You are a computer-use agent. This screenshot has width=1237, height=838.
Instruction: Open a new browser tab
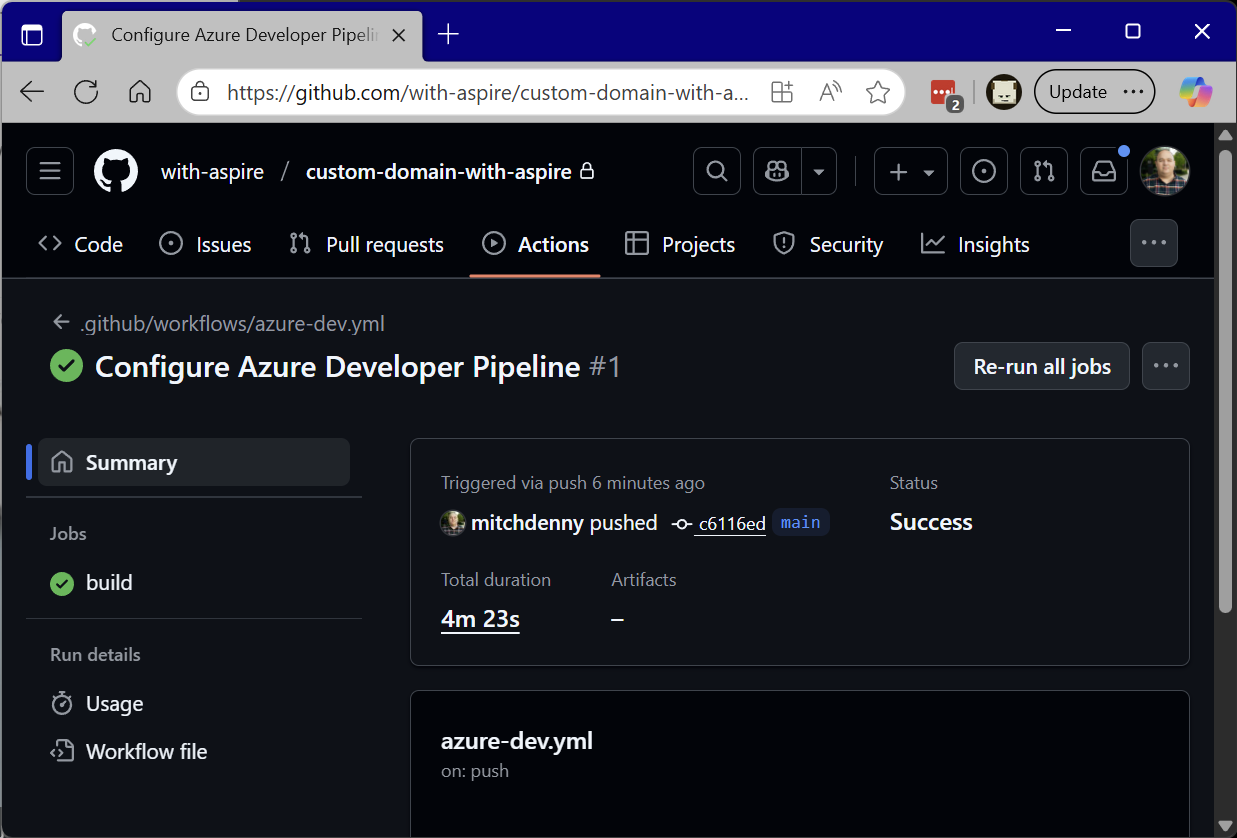(448, 35)
